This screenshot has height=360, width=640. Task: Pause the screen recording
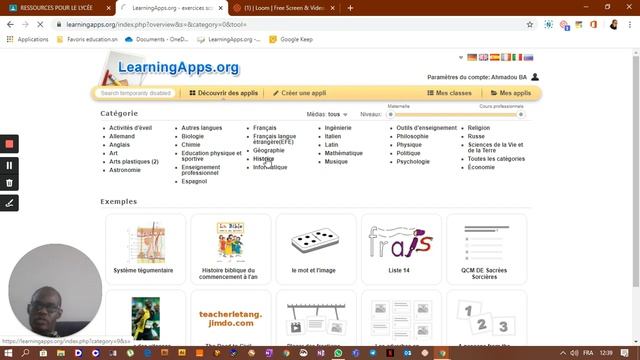pyautogui.click(x=9, y=165)
